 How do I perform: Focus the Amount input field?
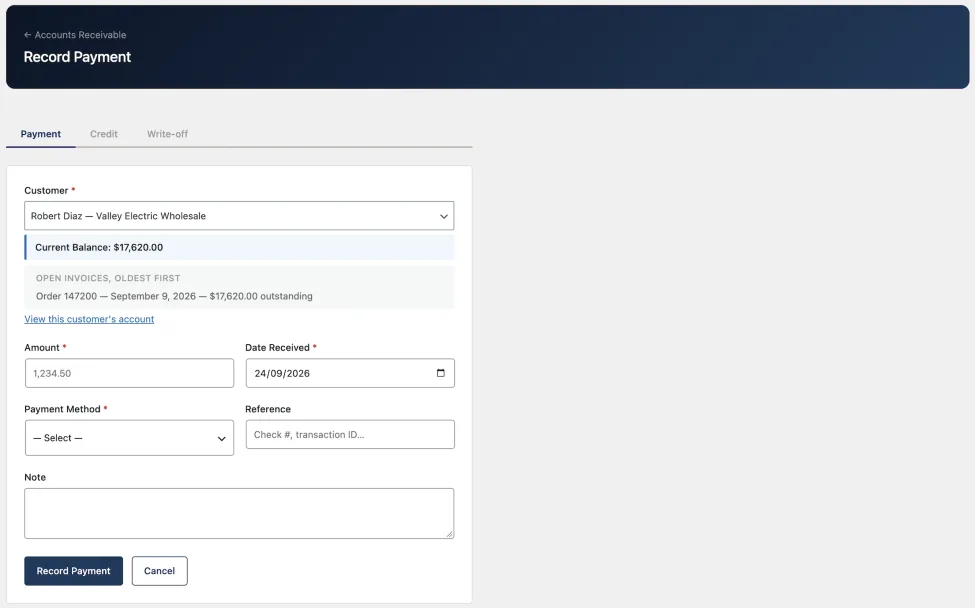pos(129,373)
